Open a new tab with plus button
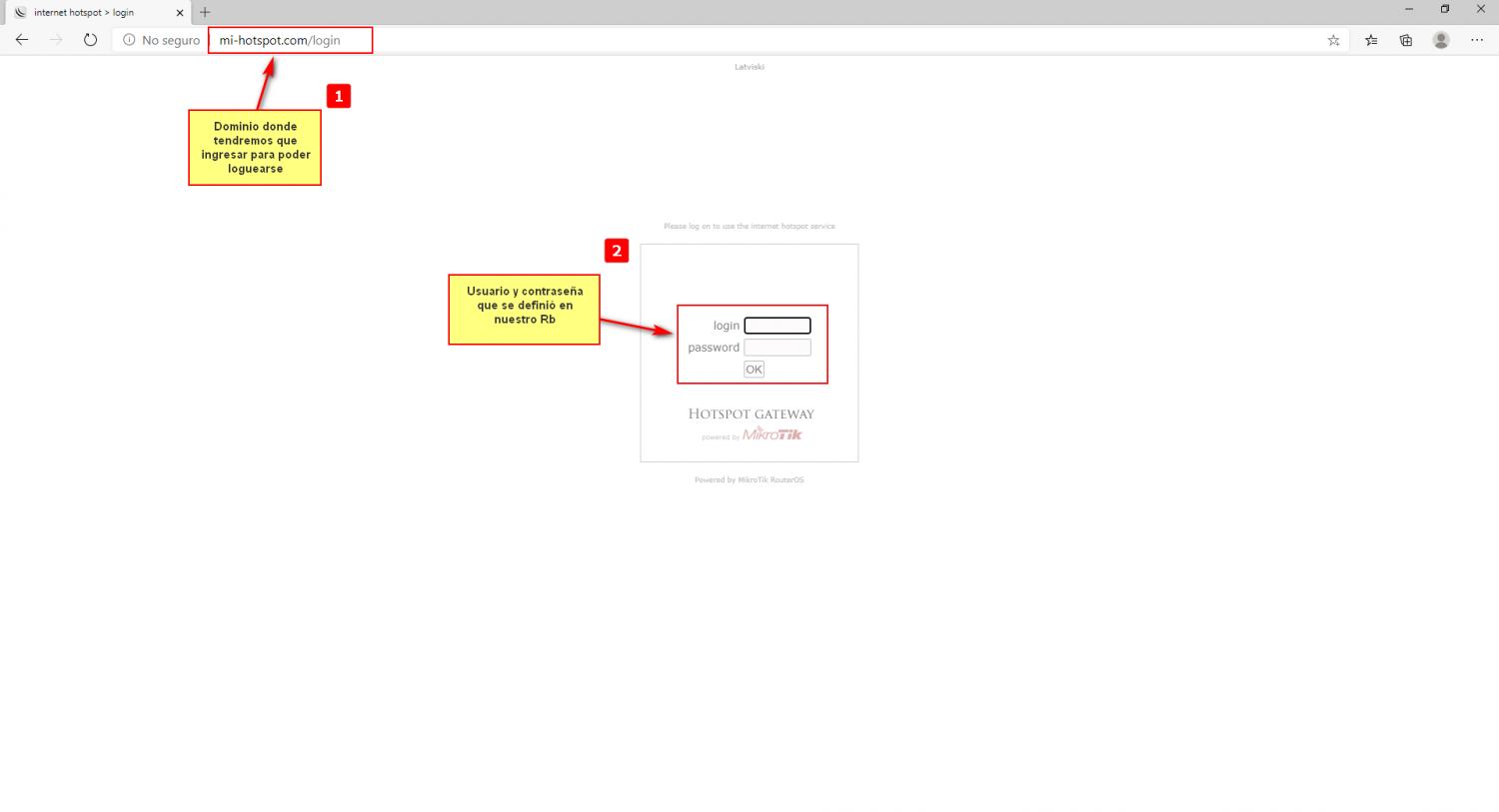Image resolution: width=1499 pixels, height=812 pixels. click(x=205, y=12)
